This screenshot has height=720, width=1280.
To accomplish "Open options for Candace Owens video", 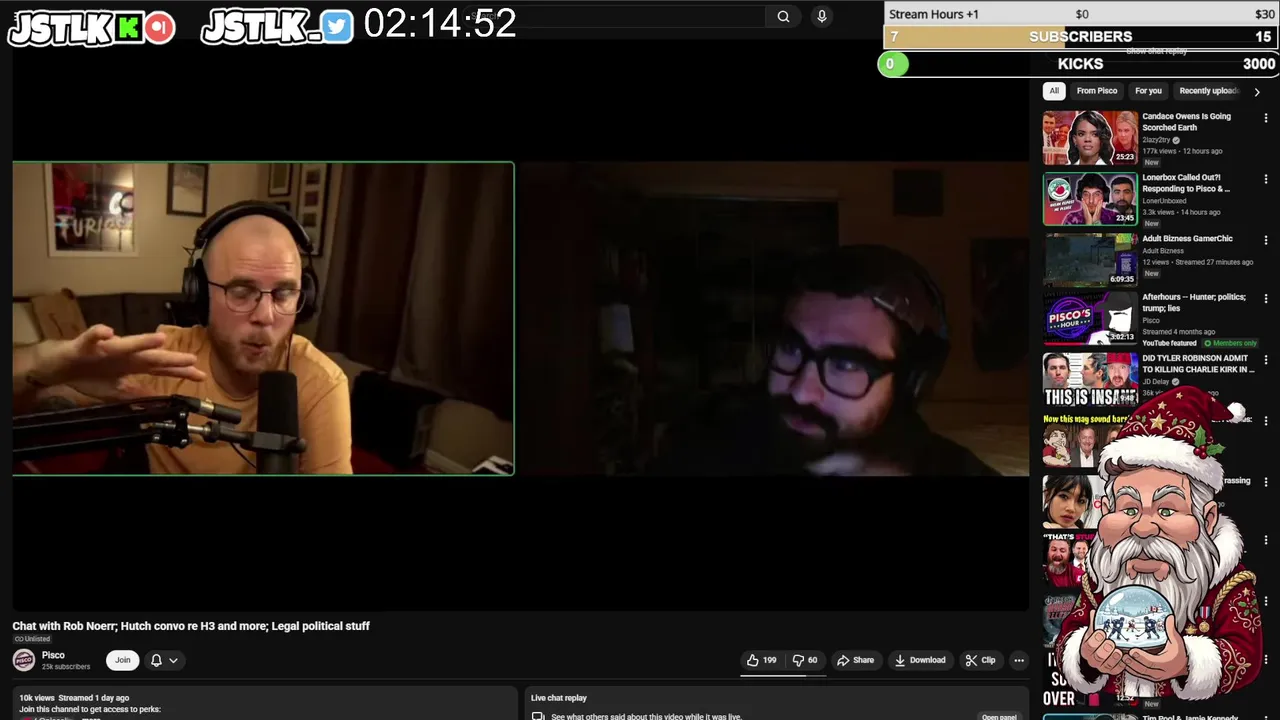I will coord(1266,118).
